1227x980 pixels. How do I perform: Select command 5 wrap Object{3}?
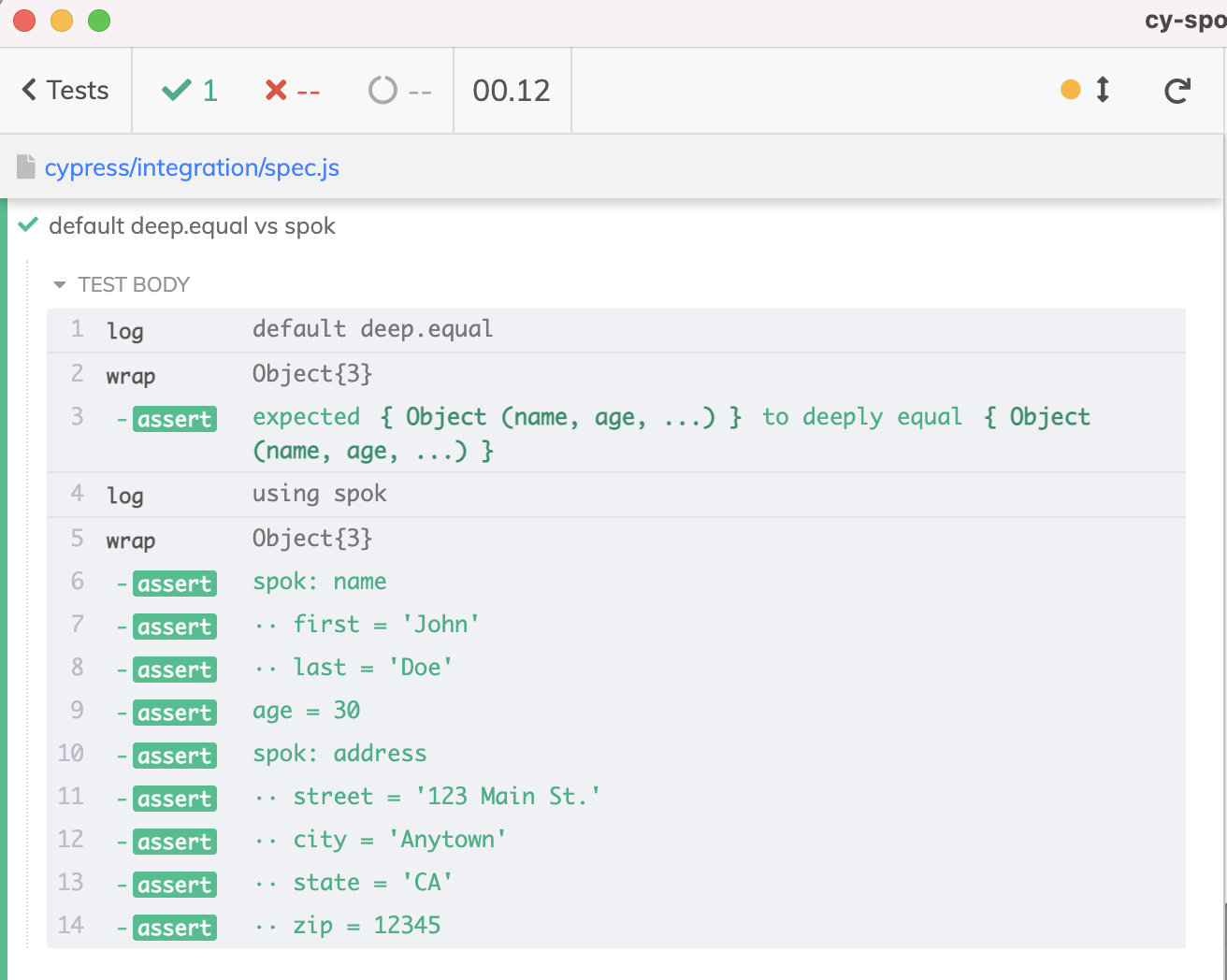(616, 540)
